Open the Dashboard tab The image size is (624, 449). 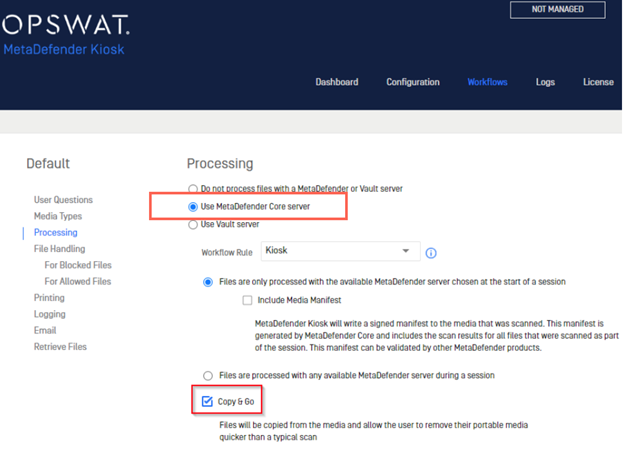click(x=337, y=82)
